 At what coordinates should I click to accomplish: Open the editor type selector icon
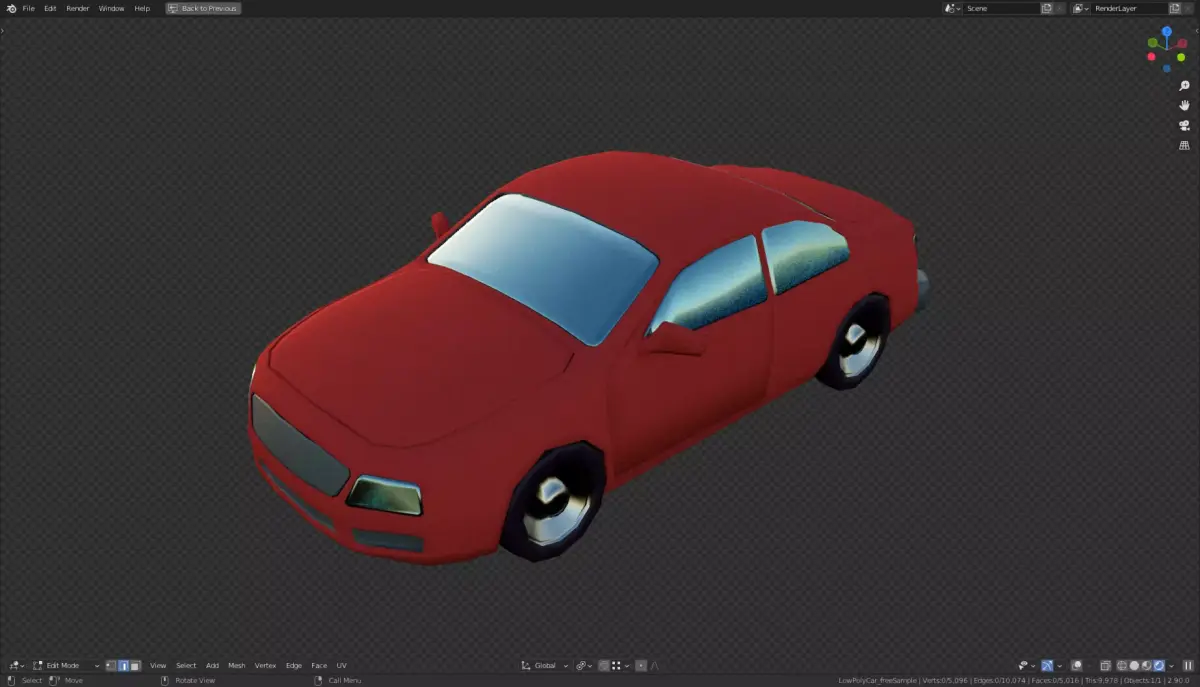click(x=14, y=665)
